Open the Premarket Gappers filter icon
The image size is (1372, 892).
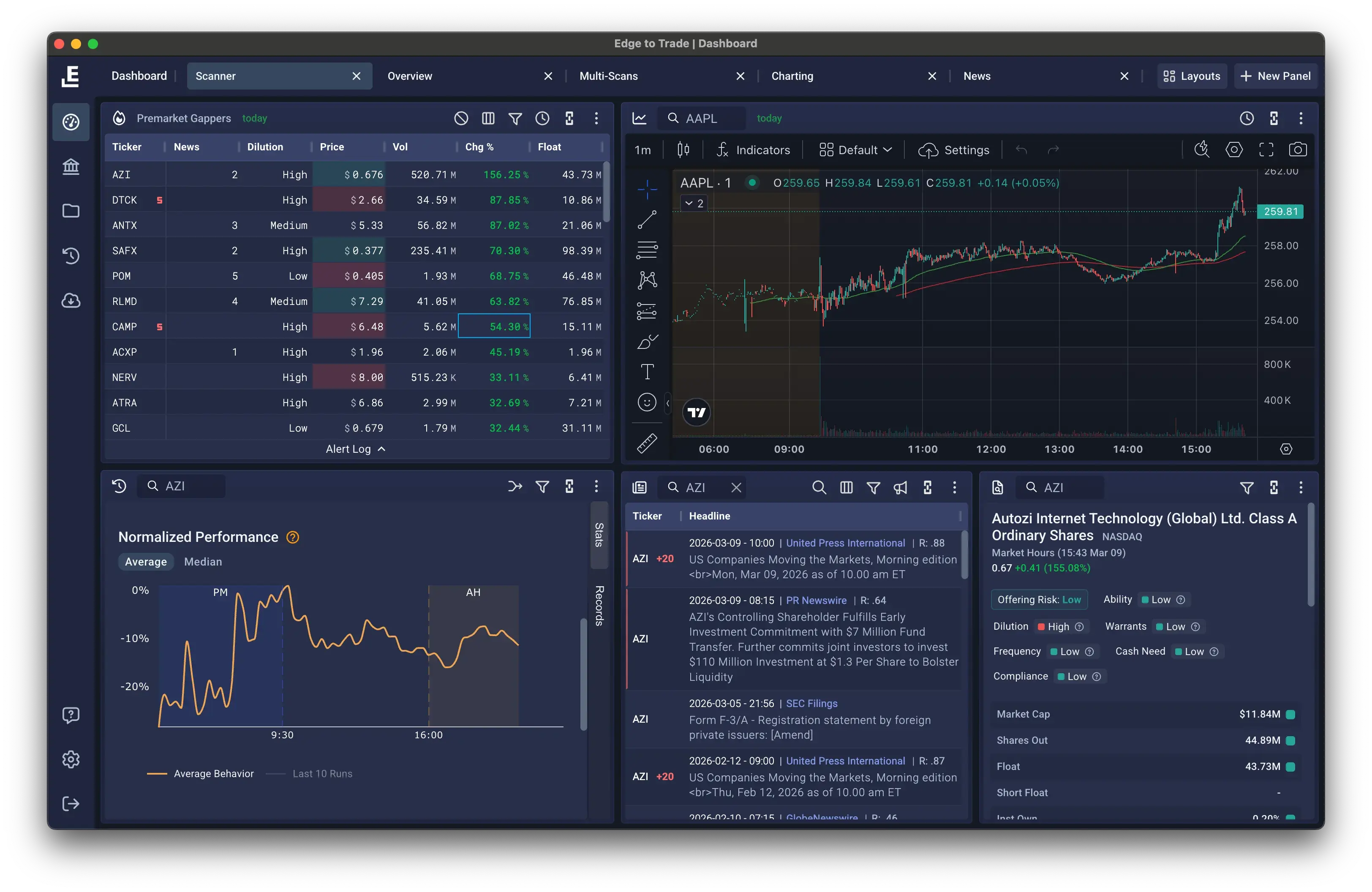pyautogui.click(x=515, y=118)
